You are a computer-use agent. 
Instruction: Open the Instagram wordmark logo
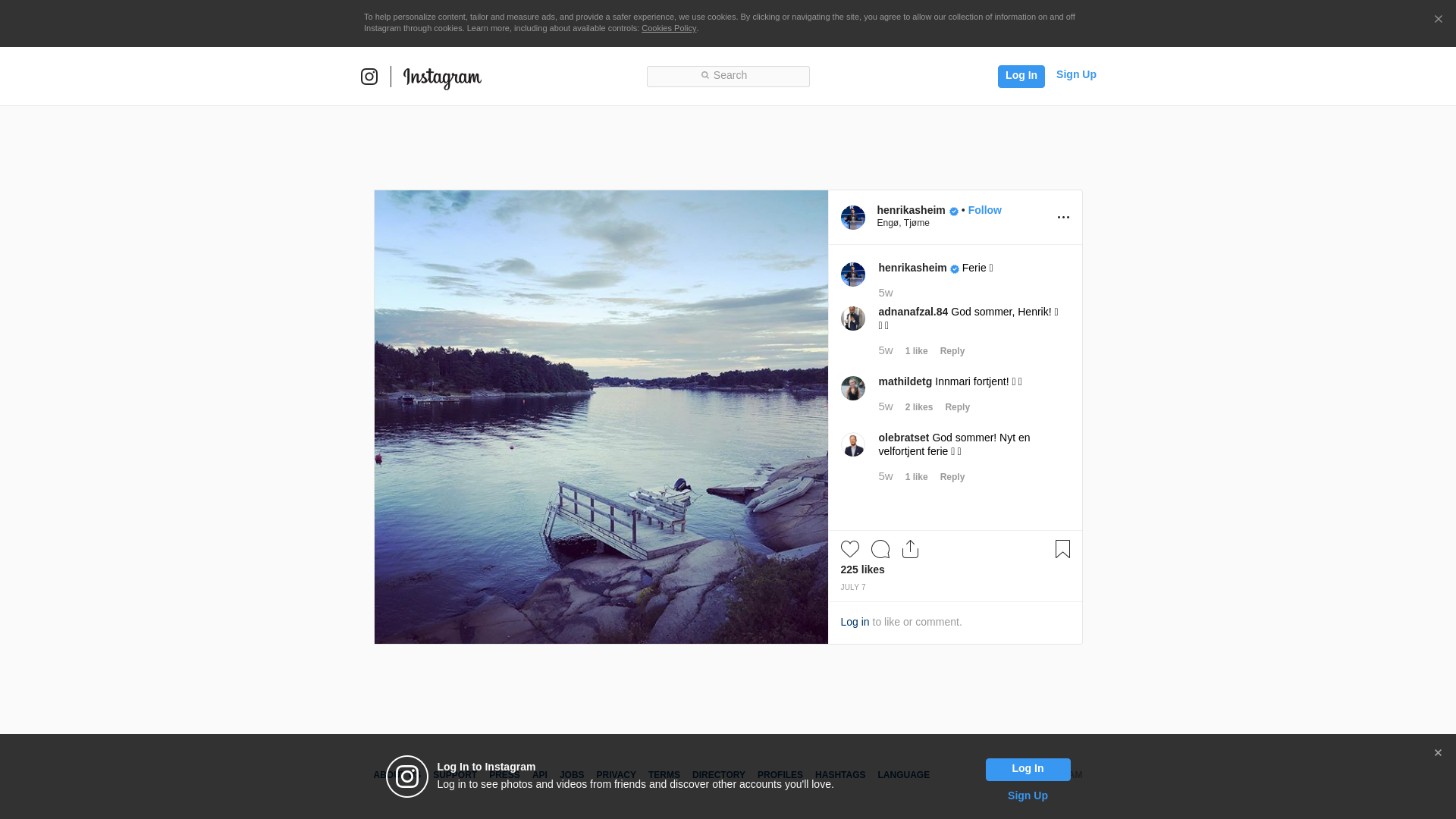tap(442, 78)
